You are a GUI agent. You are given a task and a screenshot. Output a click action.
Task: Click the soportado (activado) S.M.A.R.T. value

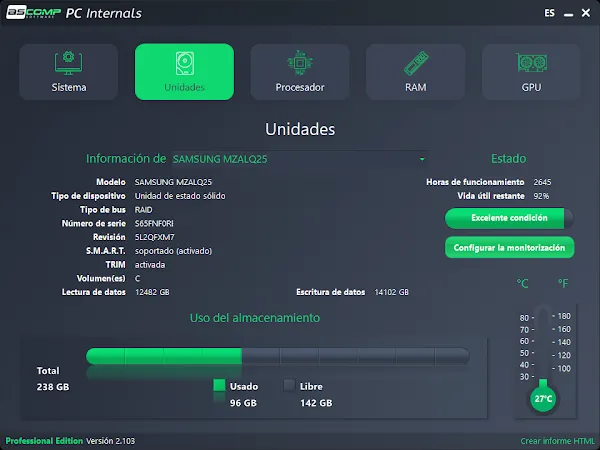[173, 251]
